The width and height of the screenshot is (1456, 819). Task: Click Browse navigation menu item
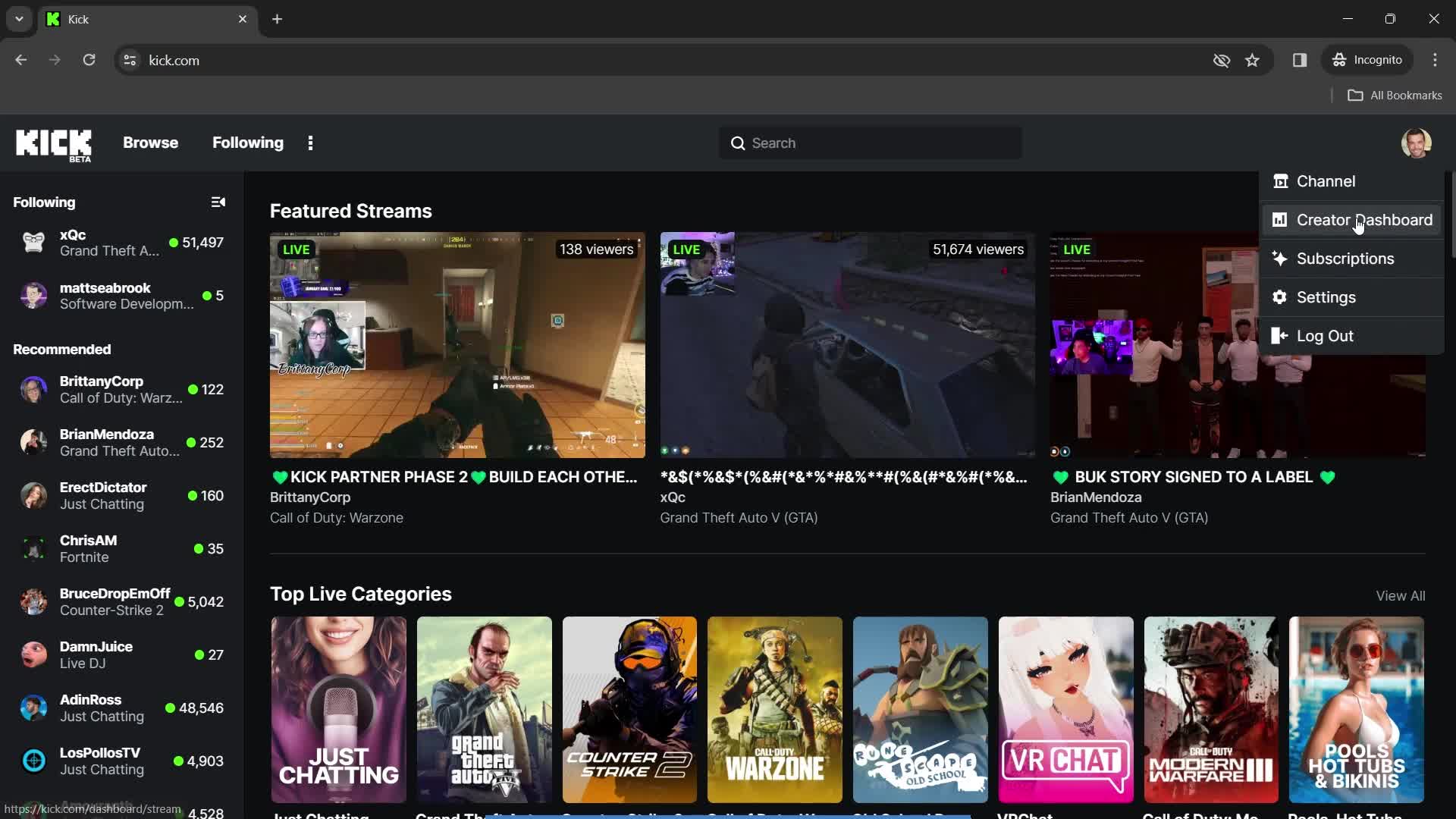[x=150, y=142]
